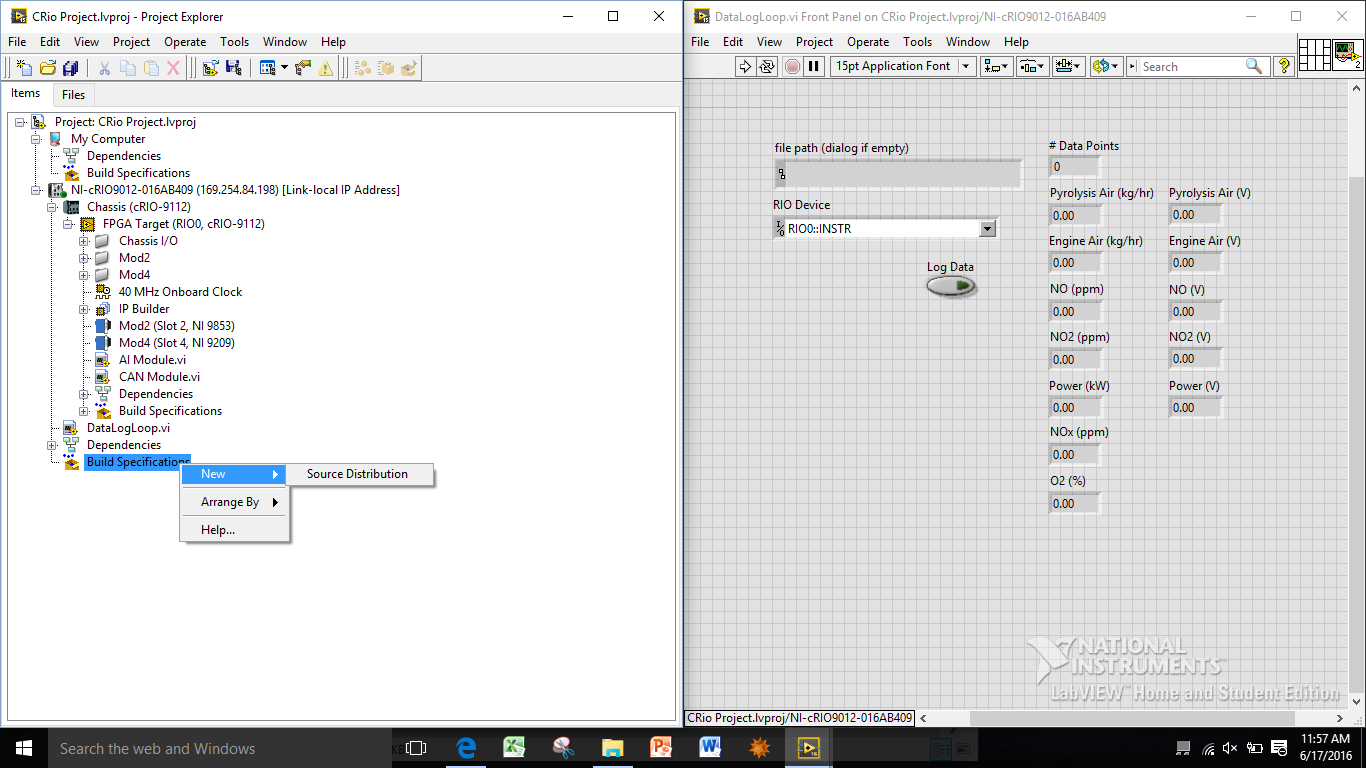Select CAN Module.vi in project tree

tap(159, 377)
